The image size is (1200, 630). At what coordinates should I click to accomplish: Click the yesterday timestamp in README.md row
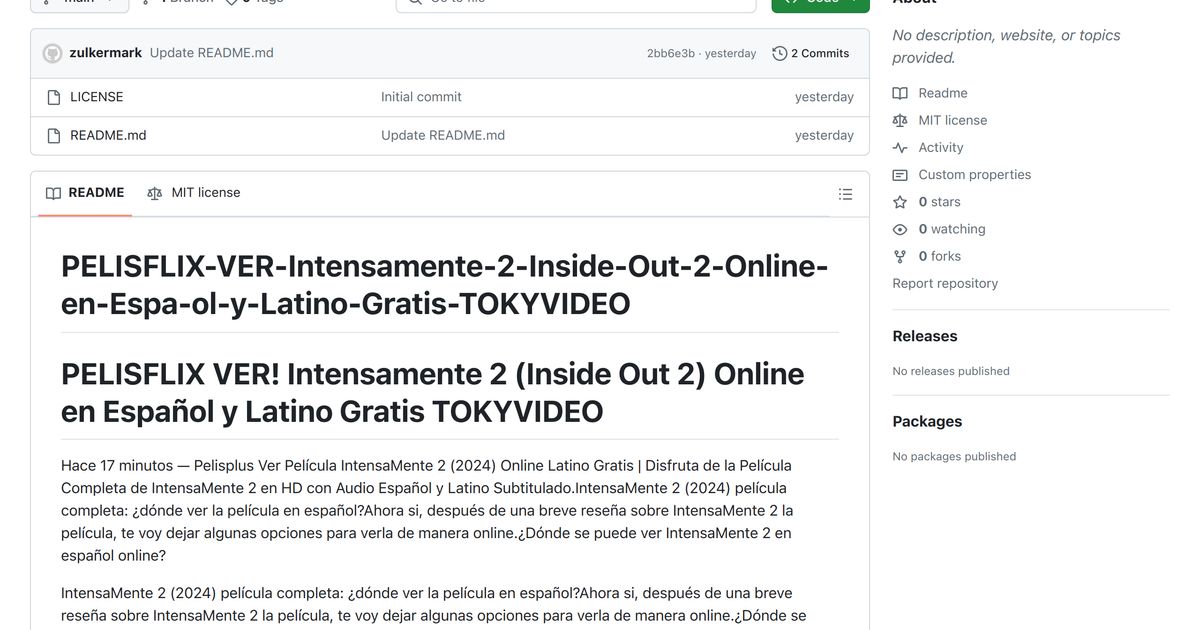coord(824,135)
